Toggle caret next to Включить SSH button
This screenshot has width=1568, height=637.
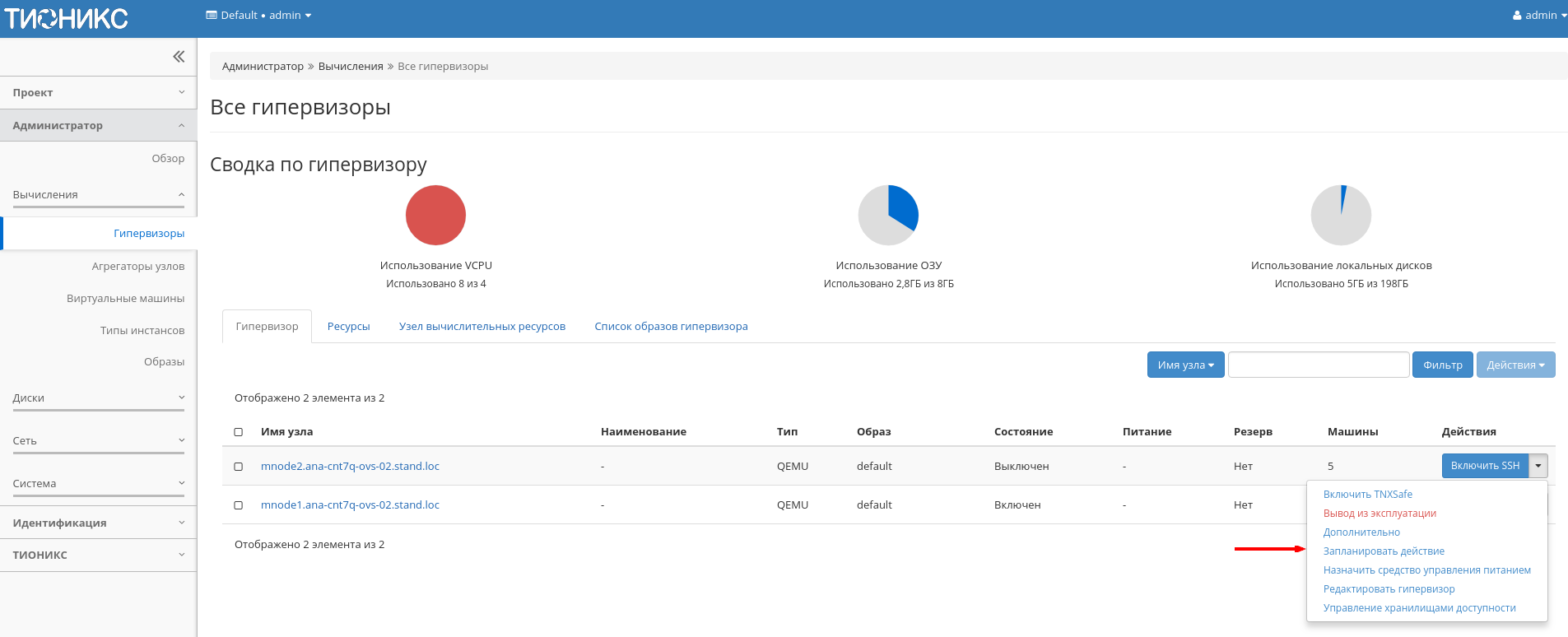coord(1538,466)
